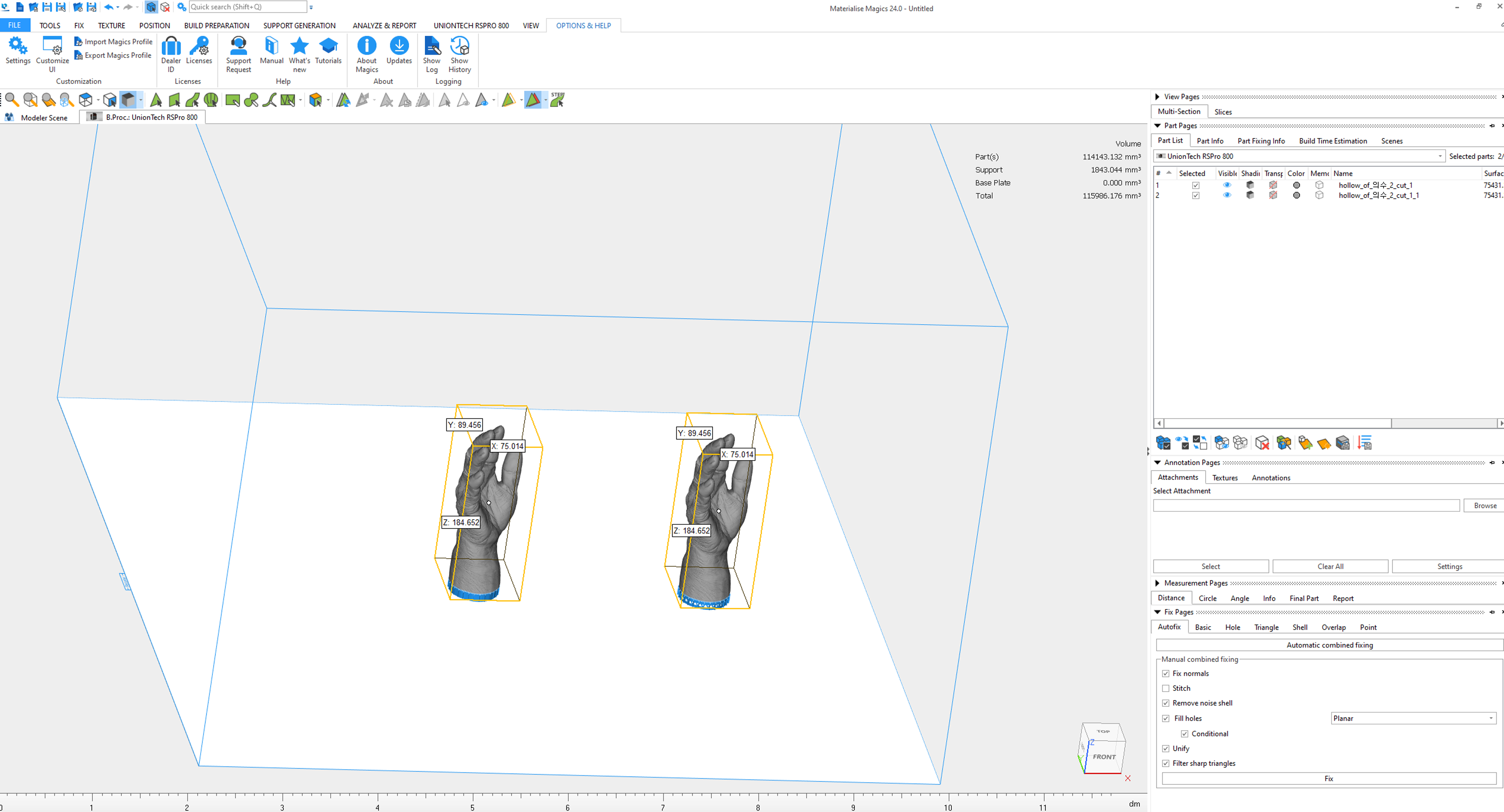Open the Analyze & Report menu
The image size is (1504, 812).
tap(385, 25)
